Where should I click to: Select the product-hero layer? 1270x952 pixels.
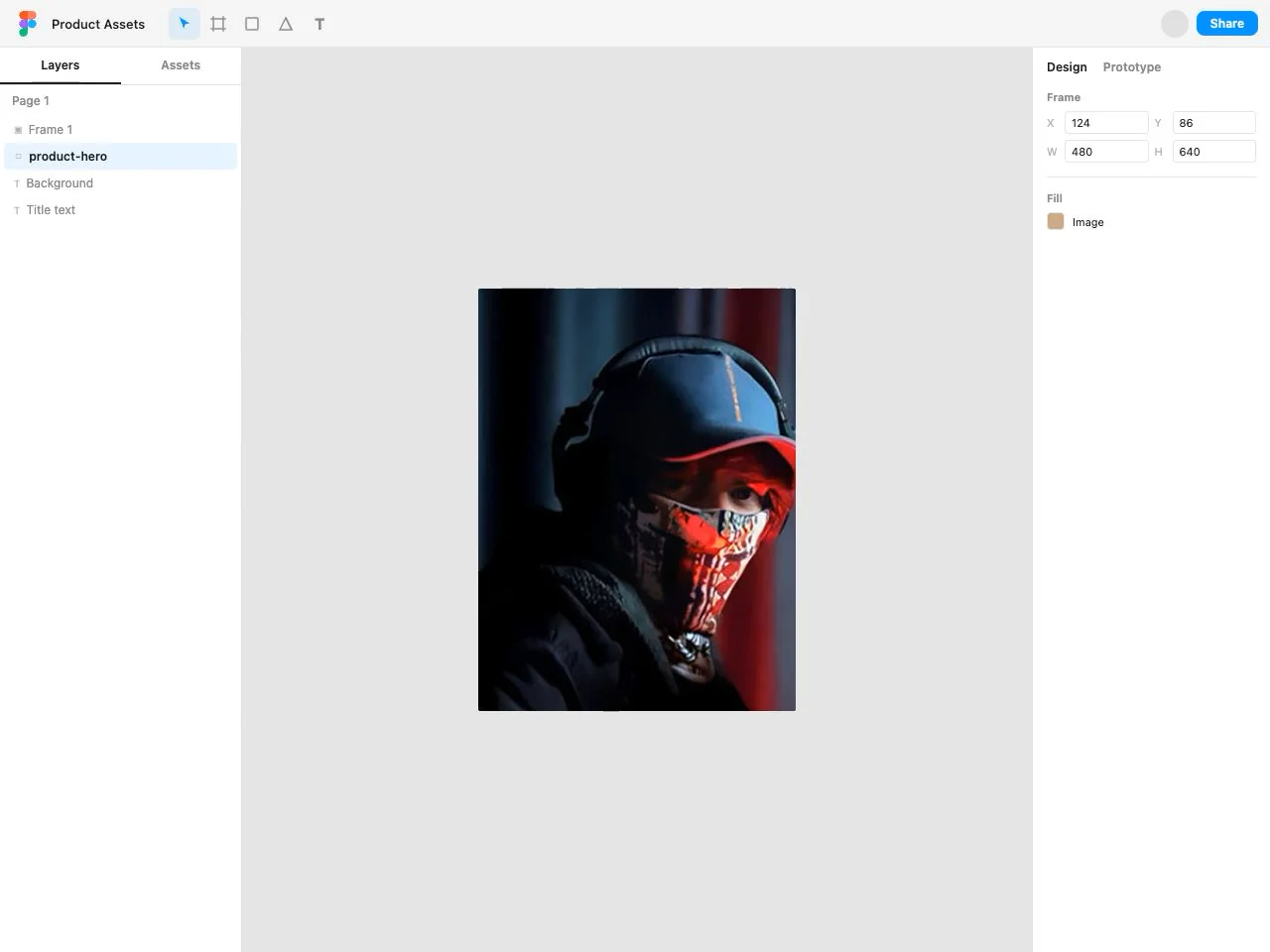(x=120, y=157)
